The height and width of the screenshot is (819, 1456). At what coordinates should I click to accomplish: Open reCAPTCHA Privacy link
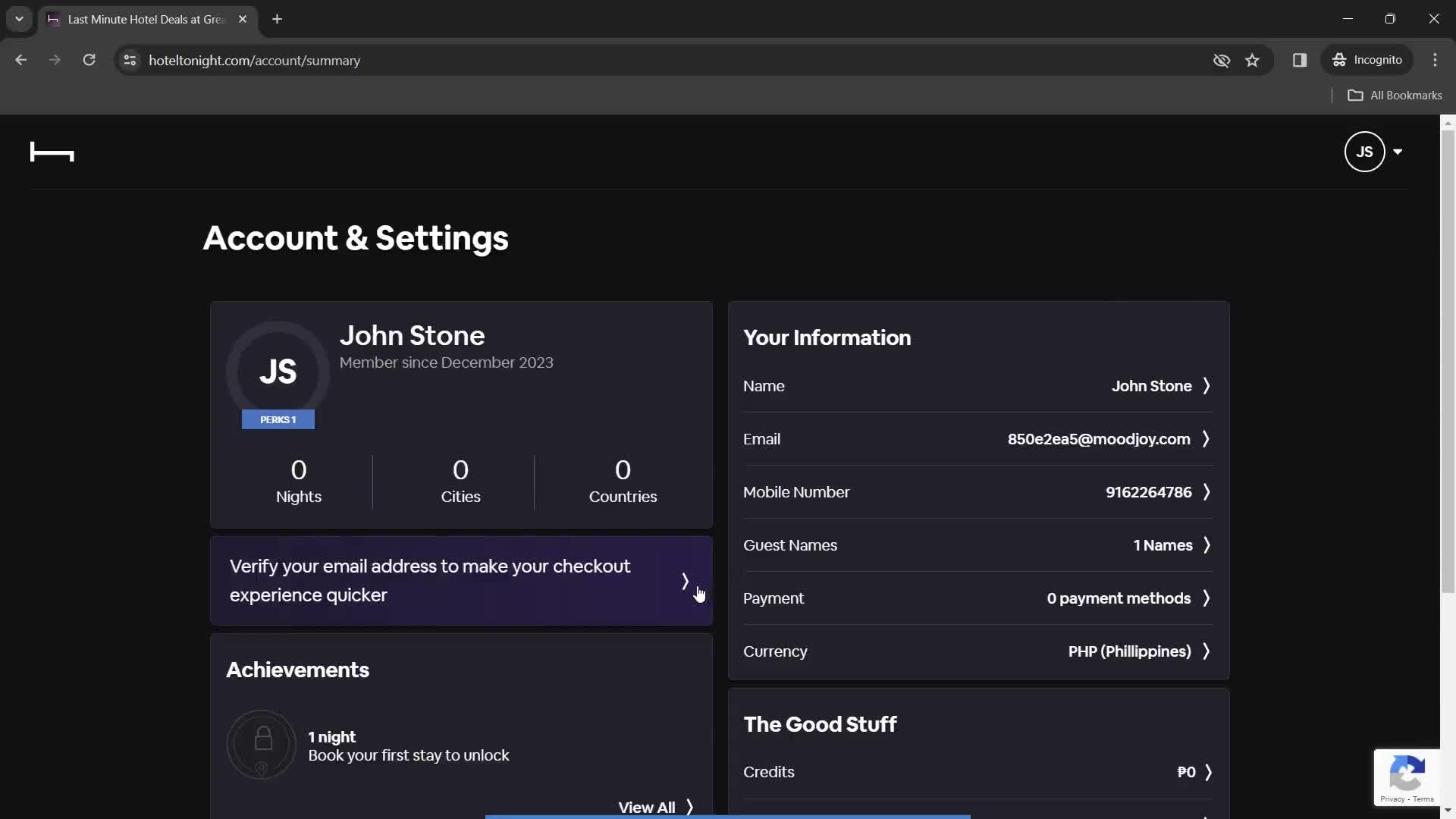1392,799
